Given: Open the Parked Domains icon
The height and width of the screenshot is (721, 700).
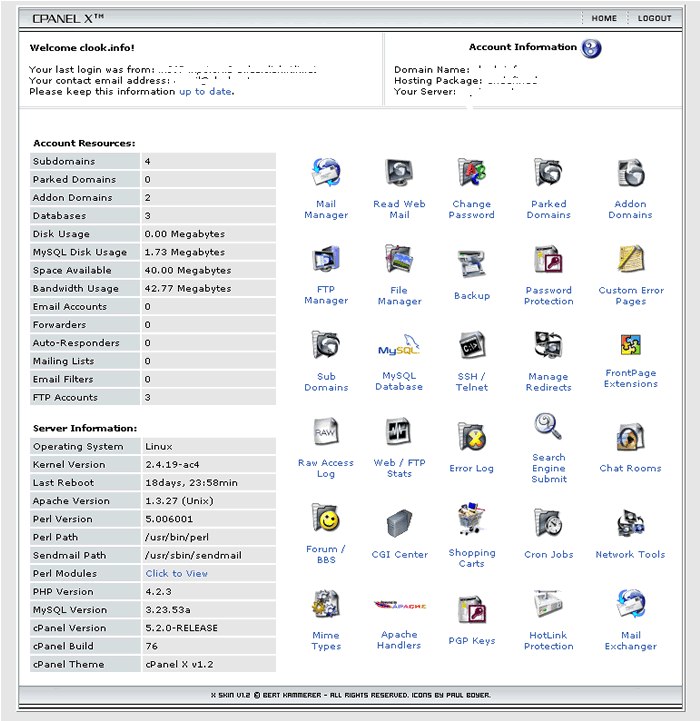Looking at the screenshot, I should pos(548,172).
